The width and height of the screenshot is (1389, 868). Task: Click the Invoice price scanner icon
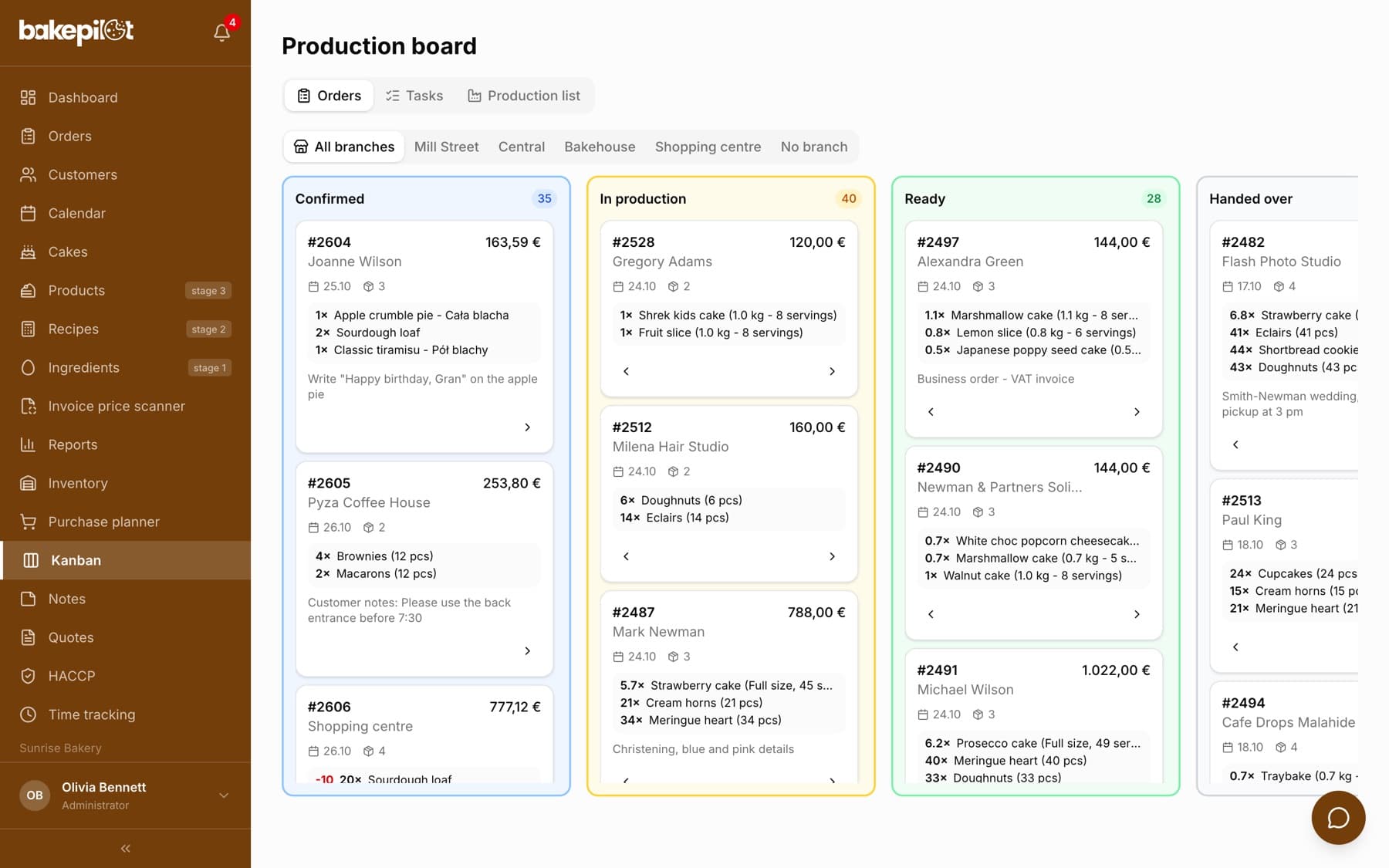(29, 406)
